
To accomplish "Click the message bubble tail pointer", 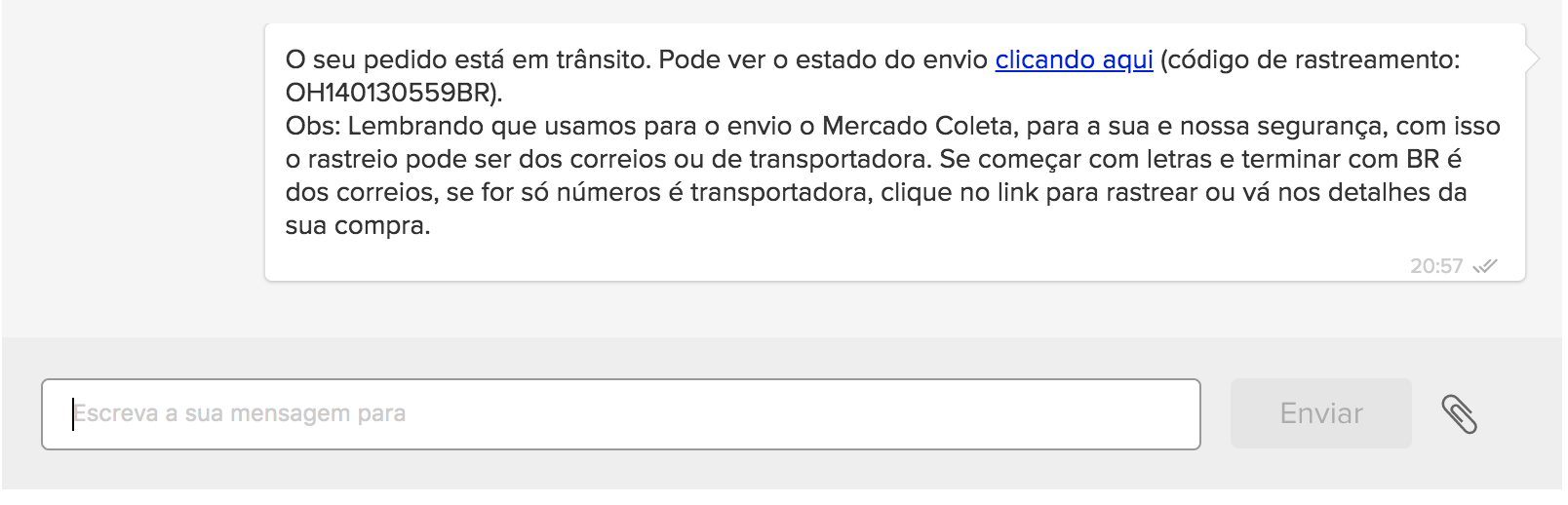I will [1532, 58].
